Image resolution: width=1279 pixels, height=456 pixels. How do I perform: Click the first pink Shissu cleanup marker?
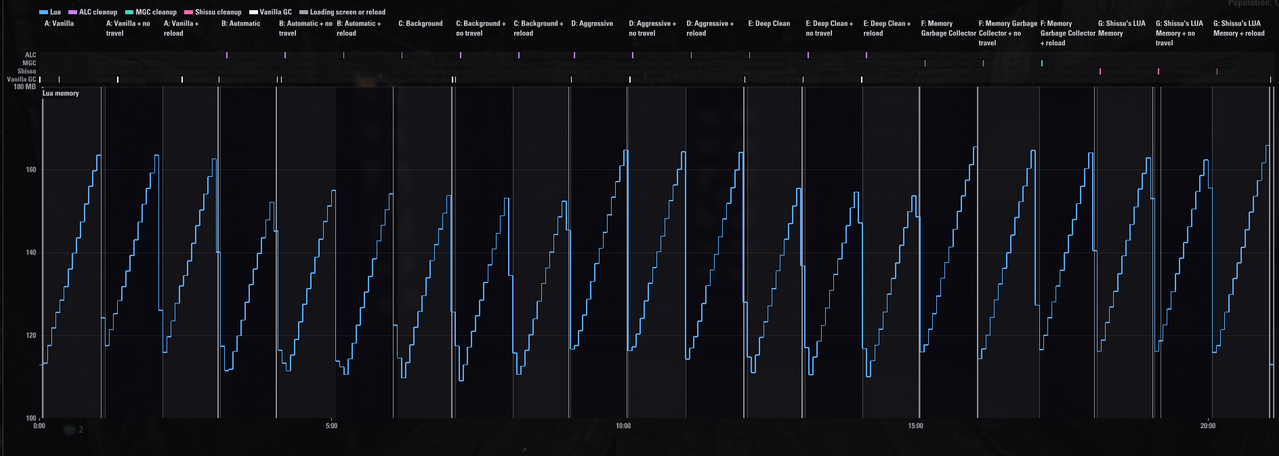click(x=1100, y=71)
